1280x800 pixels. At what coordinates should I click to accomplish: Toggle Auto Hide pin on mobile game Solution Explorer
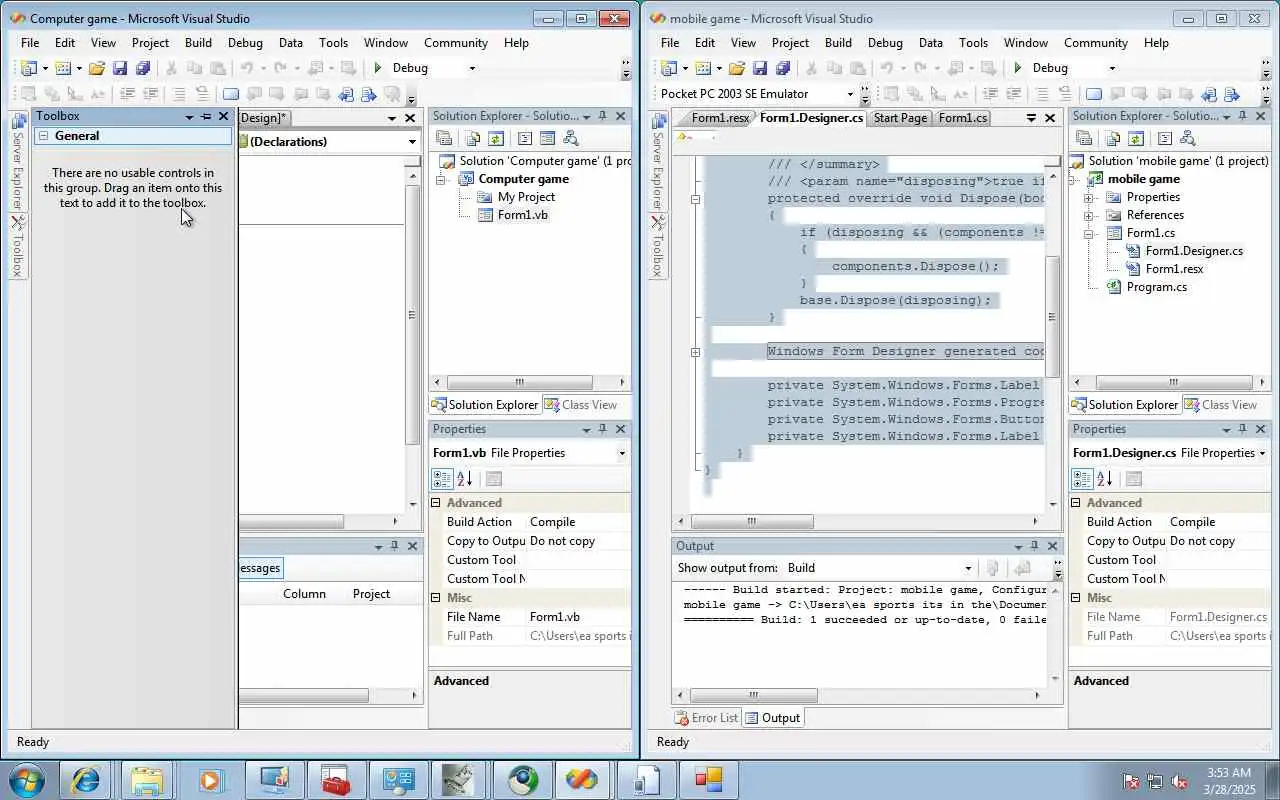pyautogui.click(x=1242, y=116)
